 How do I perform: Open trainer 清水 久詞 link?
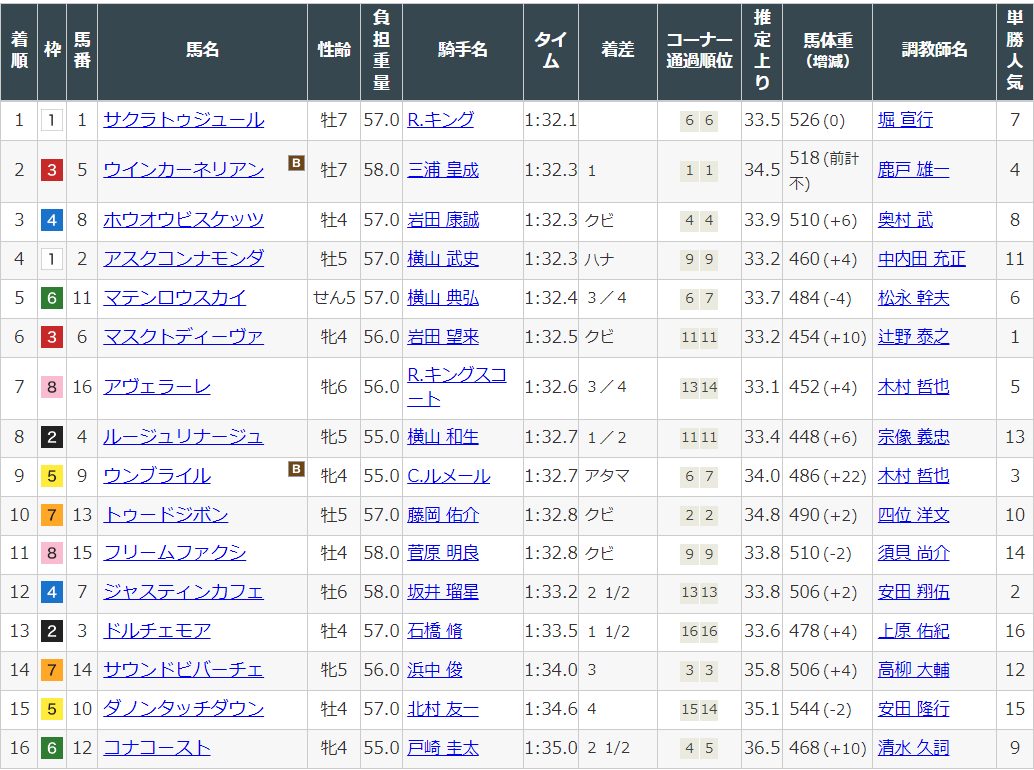[x=913, y=748]
